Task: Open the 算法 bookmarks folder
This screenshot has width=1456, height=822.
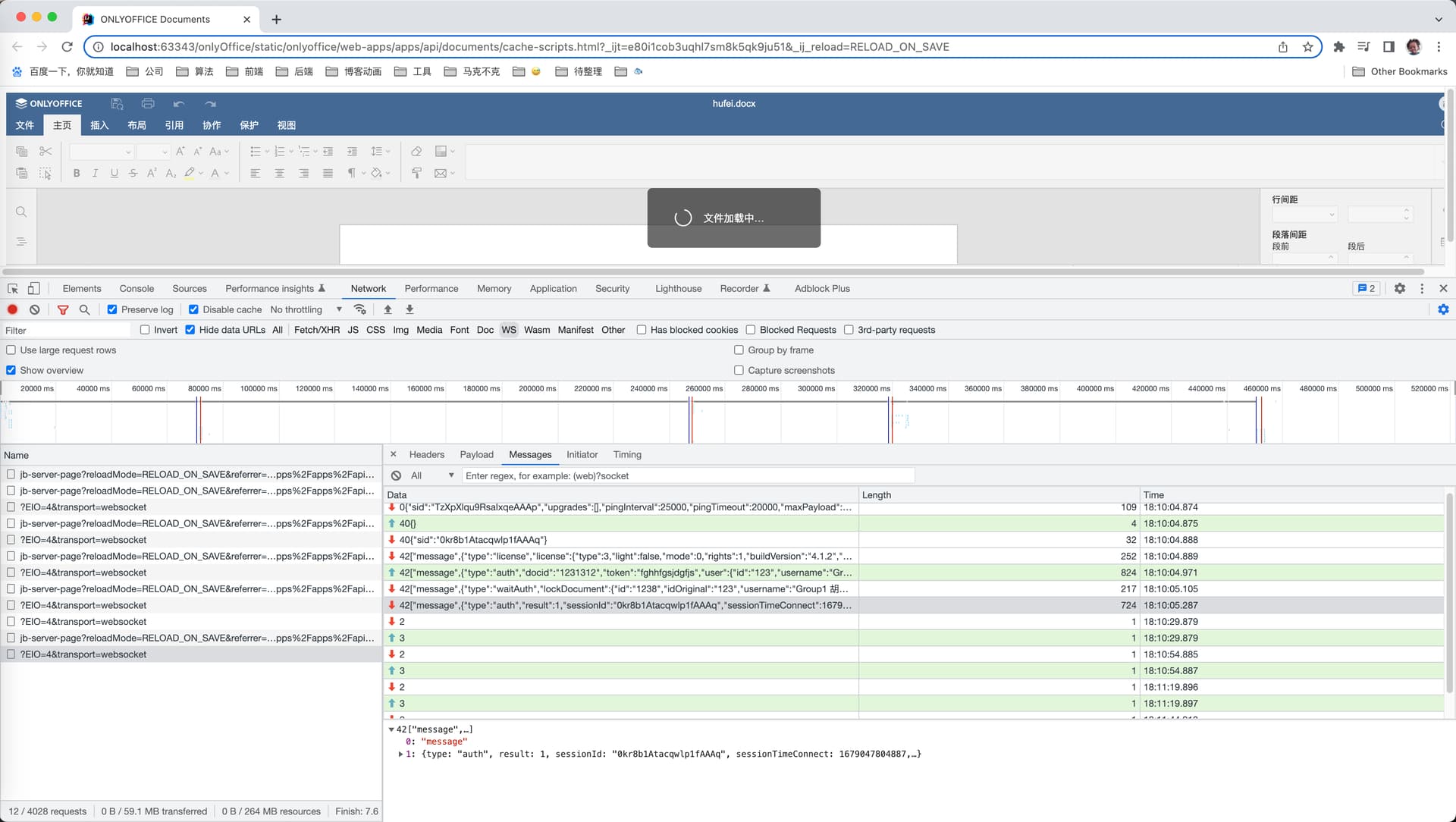Action: click(x=195, y=71)
